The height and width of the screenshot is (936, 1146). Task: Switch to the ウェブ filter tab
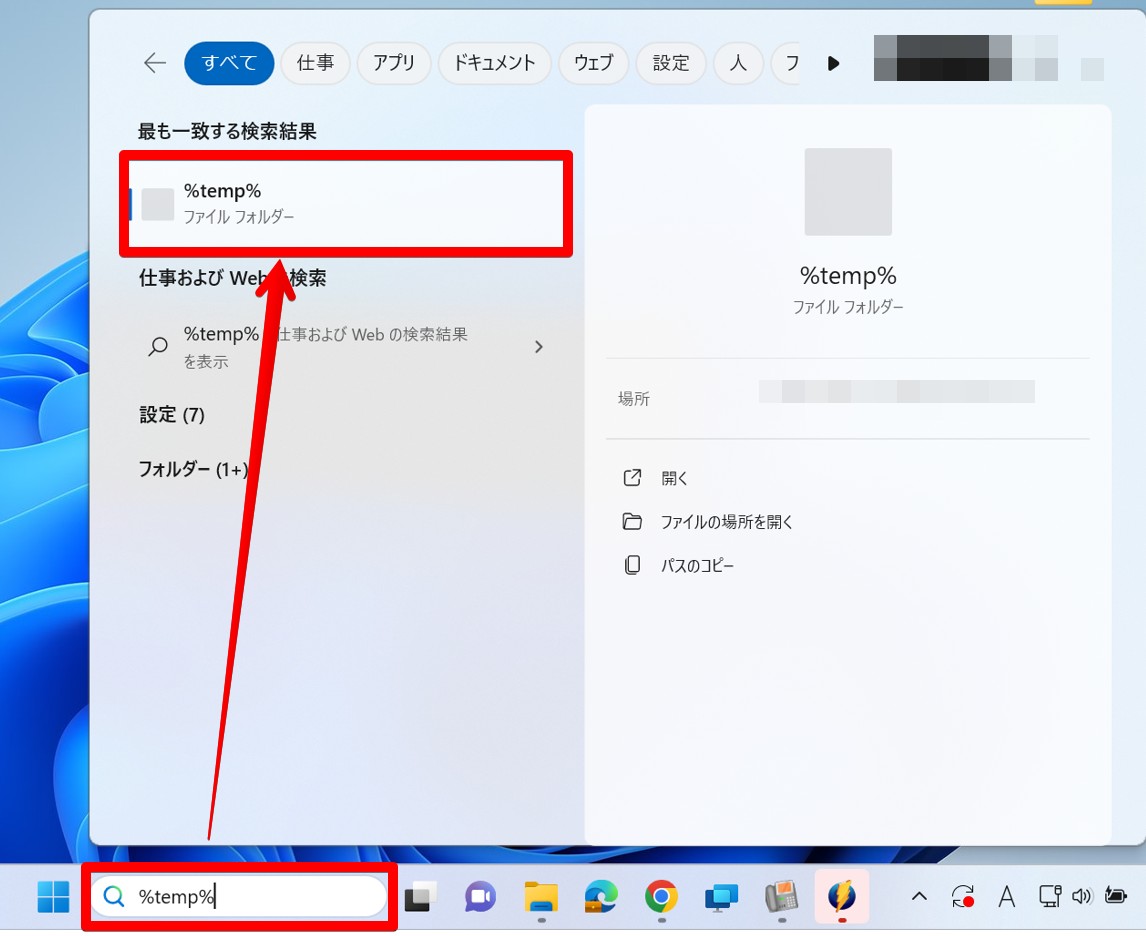593,63
